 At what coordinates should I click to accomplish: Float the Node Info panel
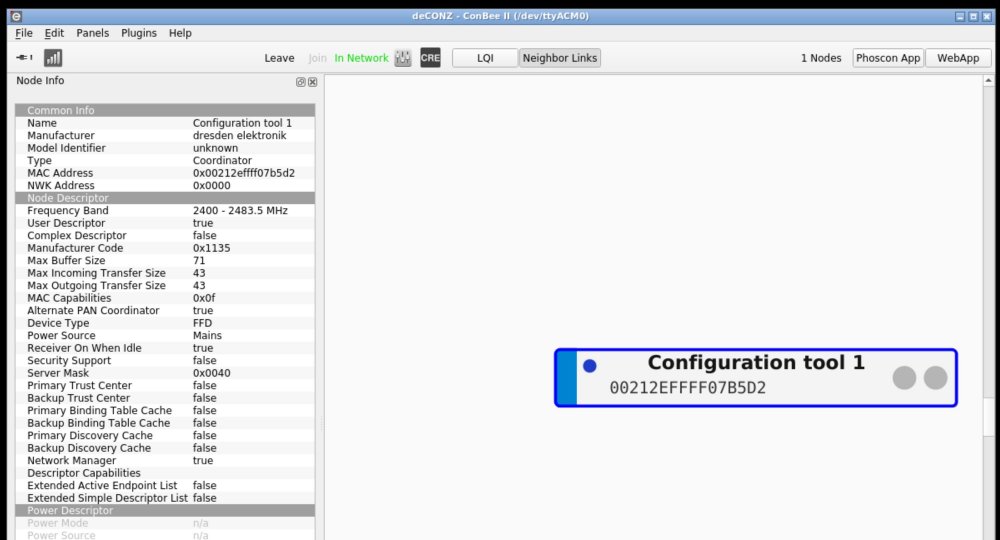click(301, 82)
